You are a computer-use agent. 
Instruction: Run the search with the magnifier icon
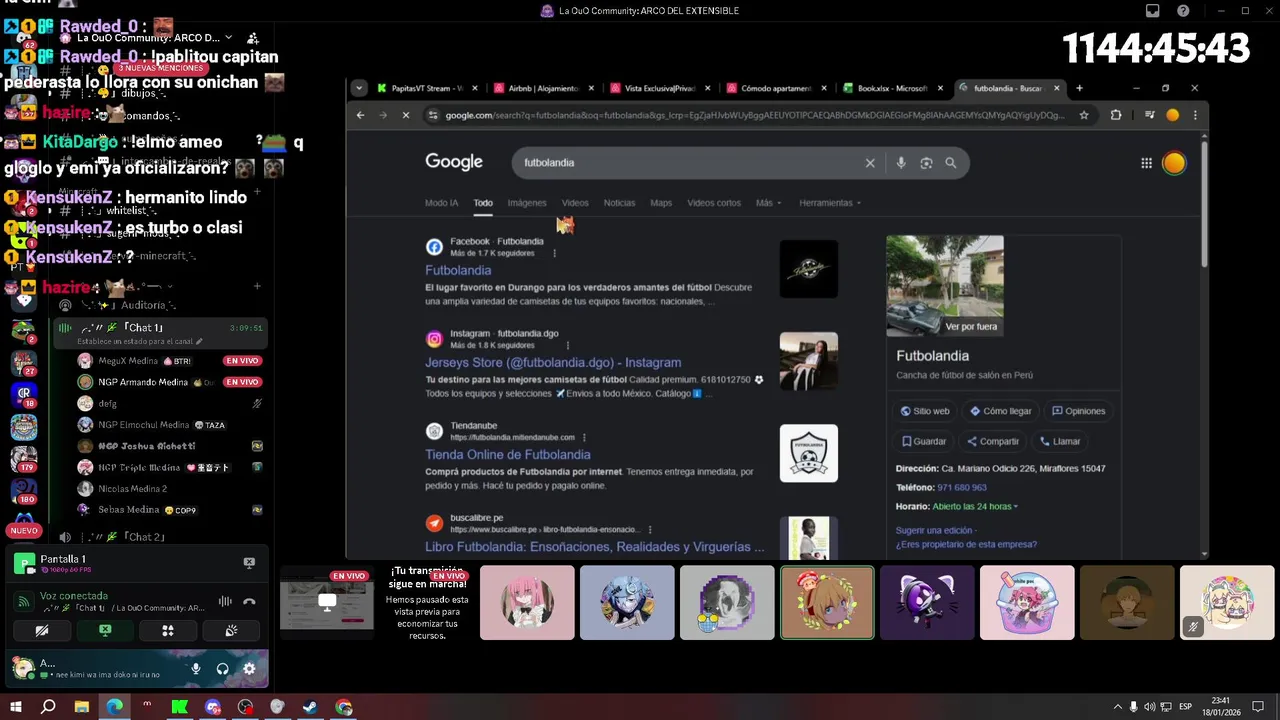(951, 163)
